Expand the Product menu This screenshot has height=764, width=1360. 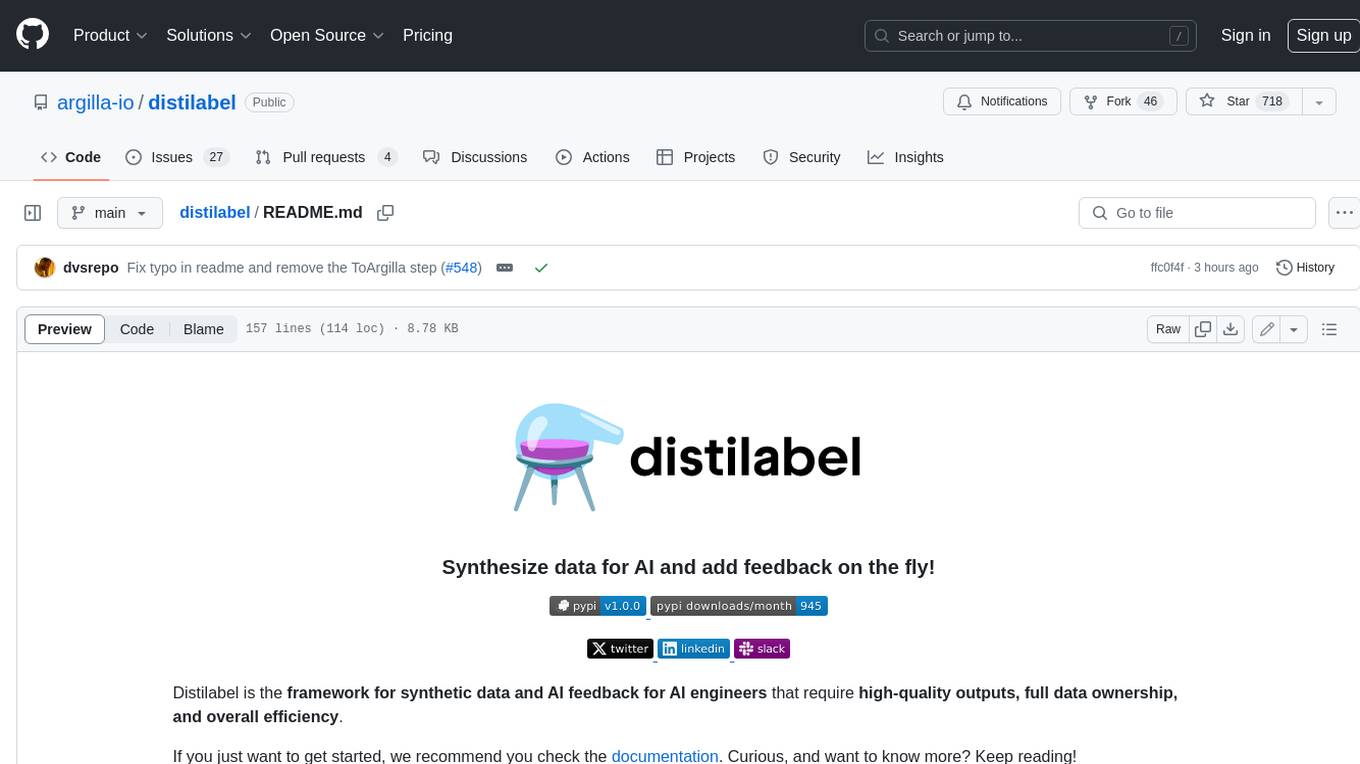(110, 35)
